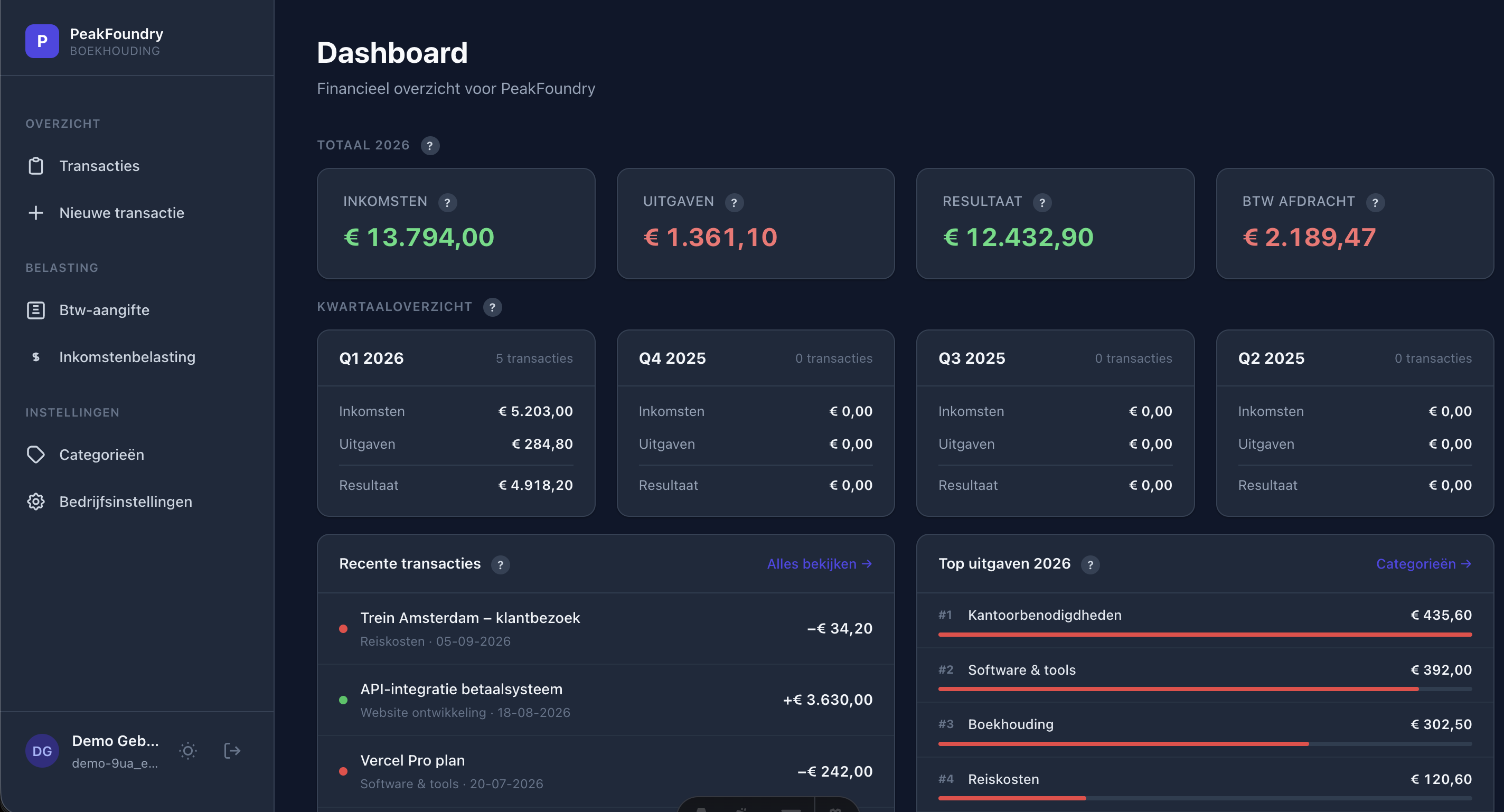
Task: Click Inkomsten total € 13.794,00
Action: (419, 237)
